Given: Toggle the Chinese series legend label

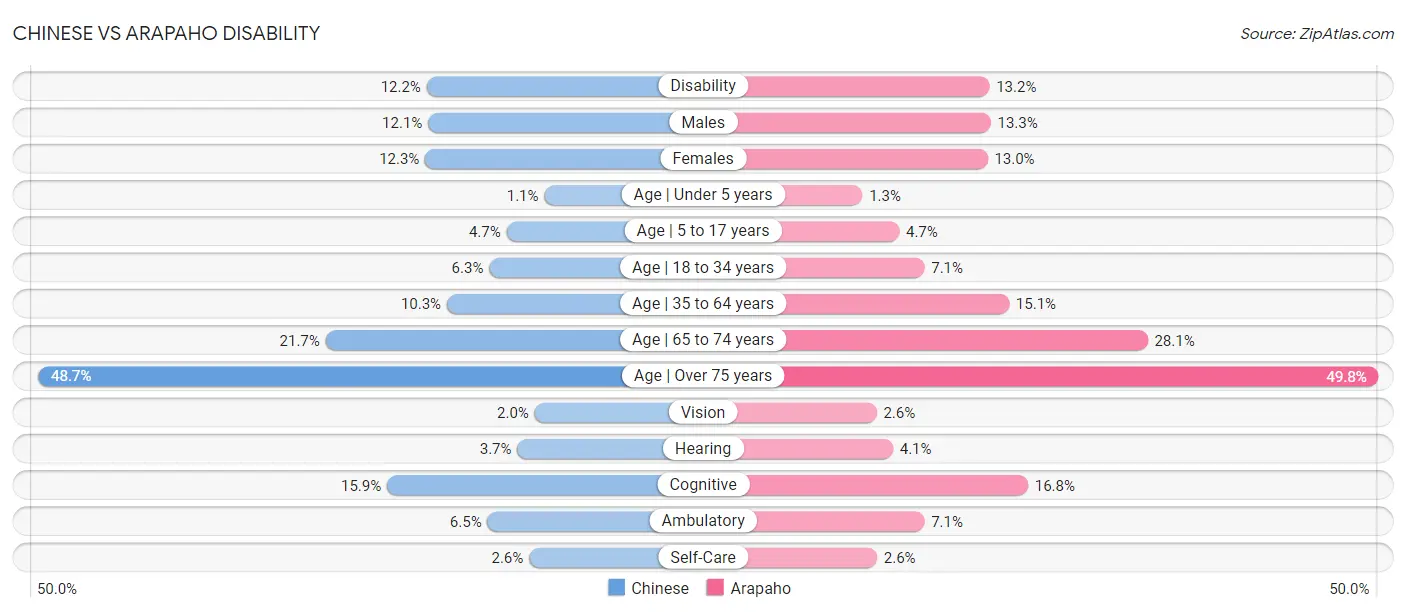Looking at the screenshot, I should 660,588.
